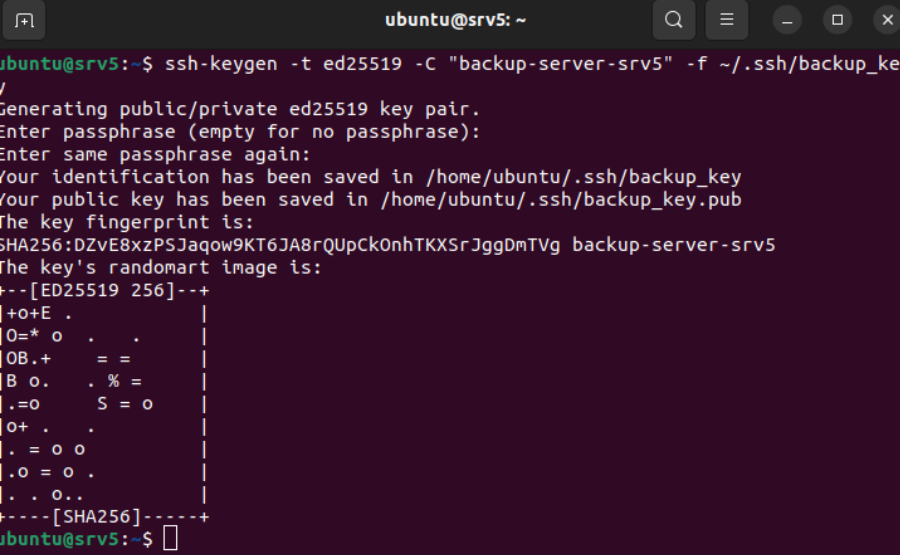Click the "Enter same passphrase again" line
This screenshot has height=555, width=900.
point(155,154)
